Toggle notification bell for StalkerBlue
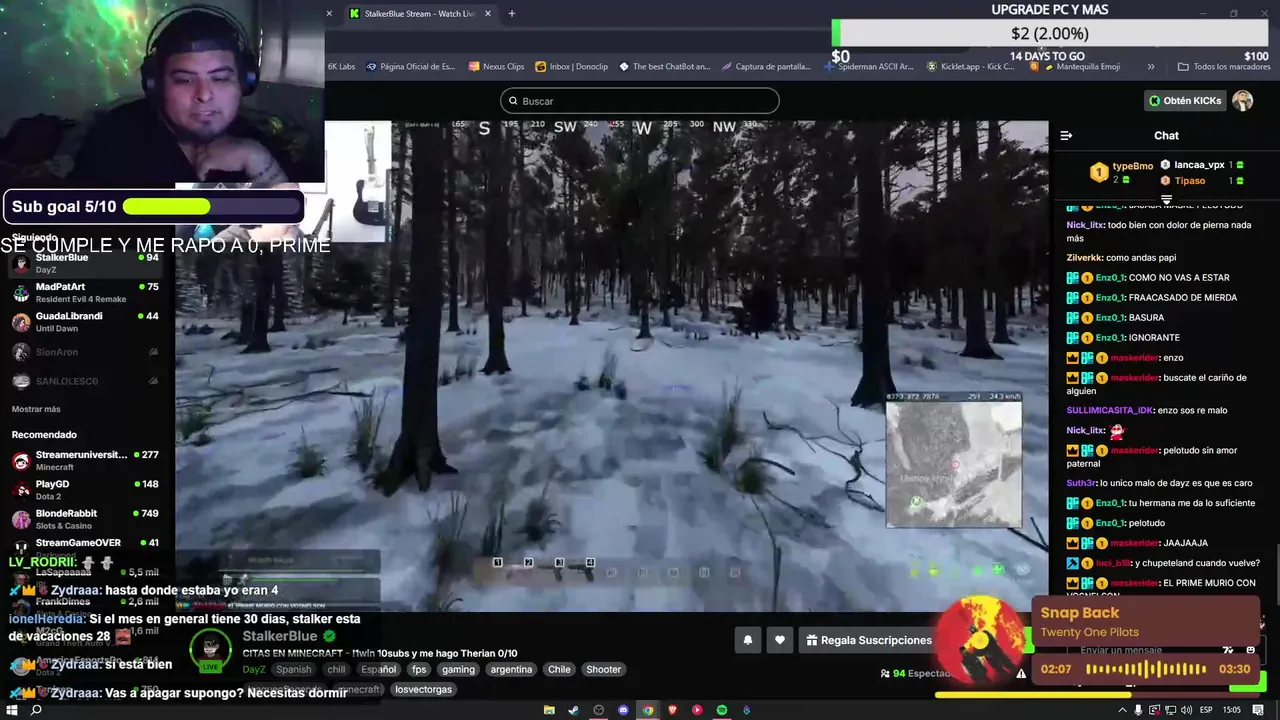1280x720 pixels. click(x=747, y=640)
